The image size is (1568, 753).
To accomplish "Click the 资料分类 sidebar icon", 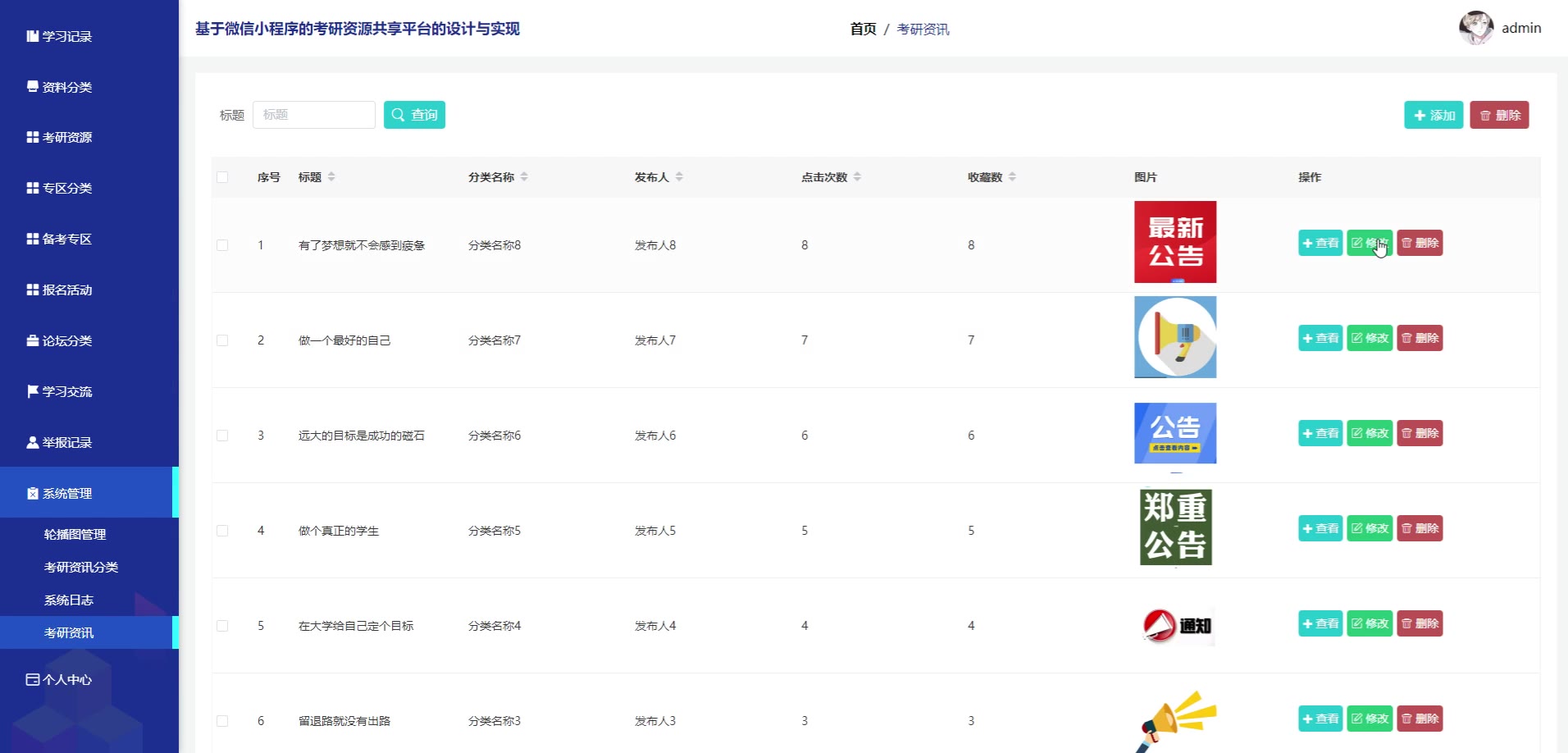I will pyautogui.click(x=32, y=86).
